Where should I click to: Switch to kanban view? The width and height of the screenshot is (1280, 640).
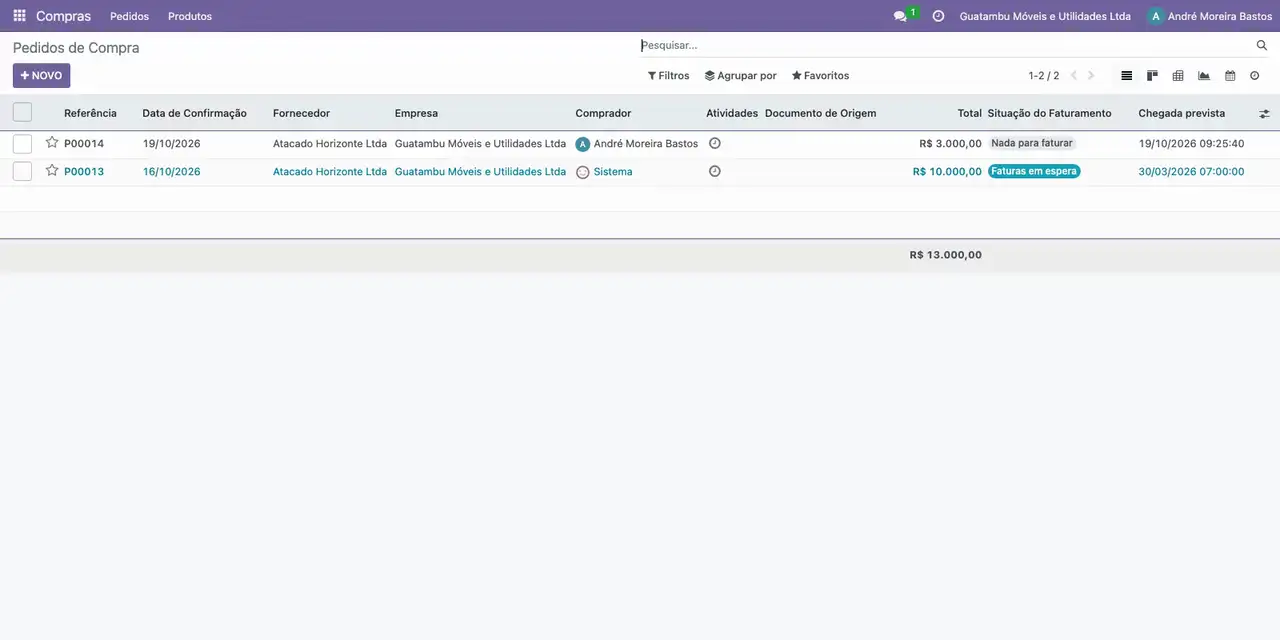click(x=1152, y=75)
